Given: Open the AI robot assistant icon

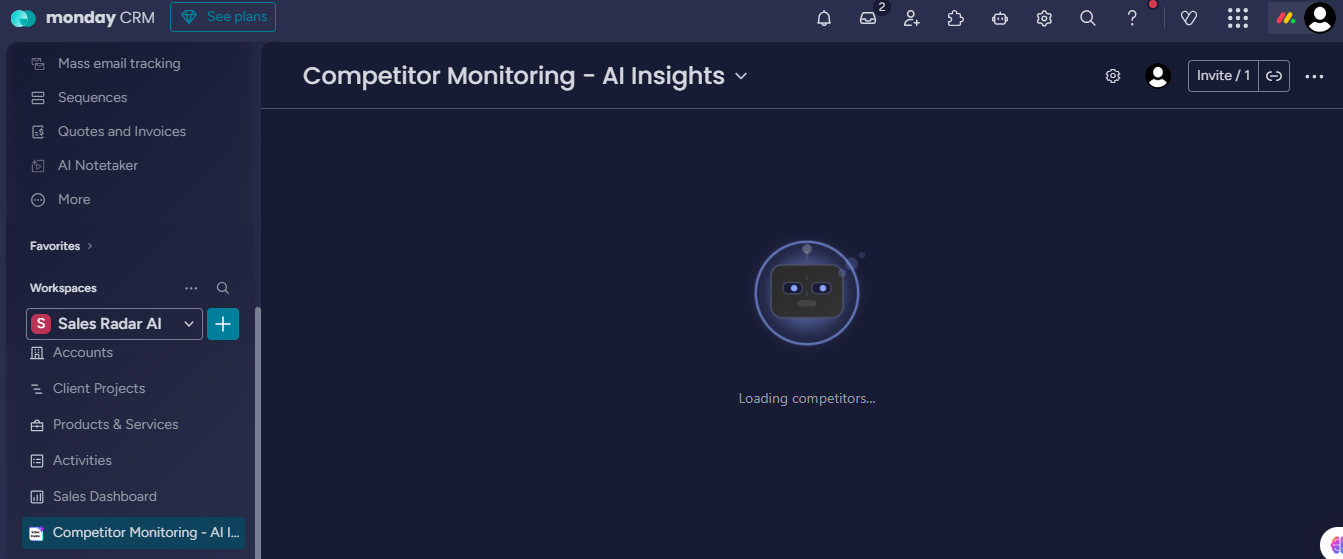Looking at the screenshot, I should point(1000,18).
